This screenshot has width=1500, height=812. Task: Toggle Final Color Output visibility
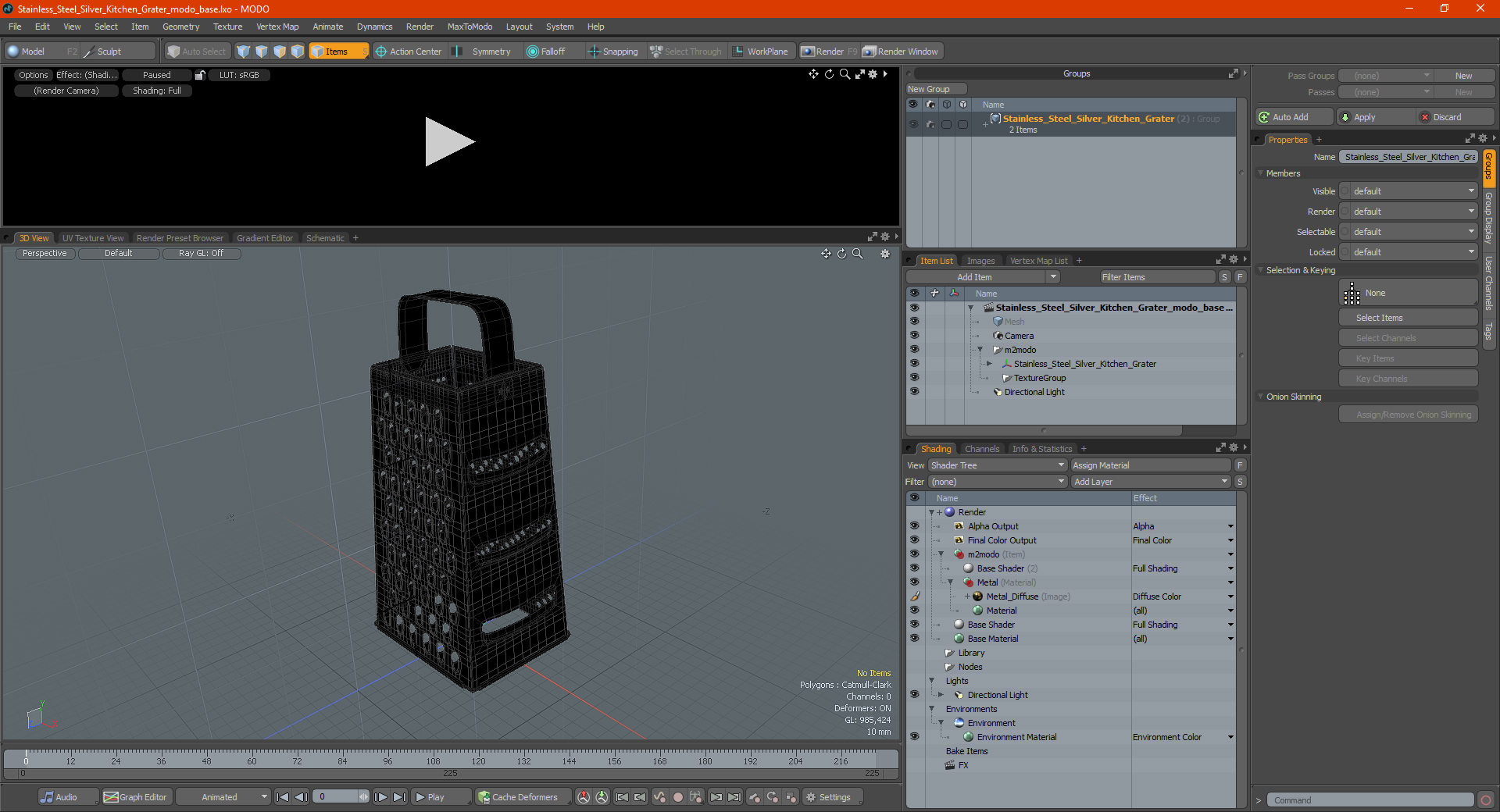[x=914, y=540]
